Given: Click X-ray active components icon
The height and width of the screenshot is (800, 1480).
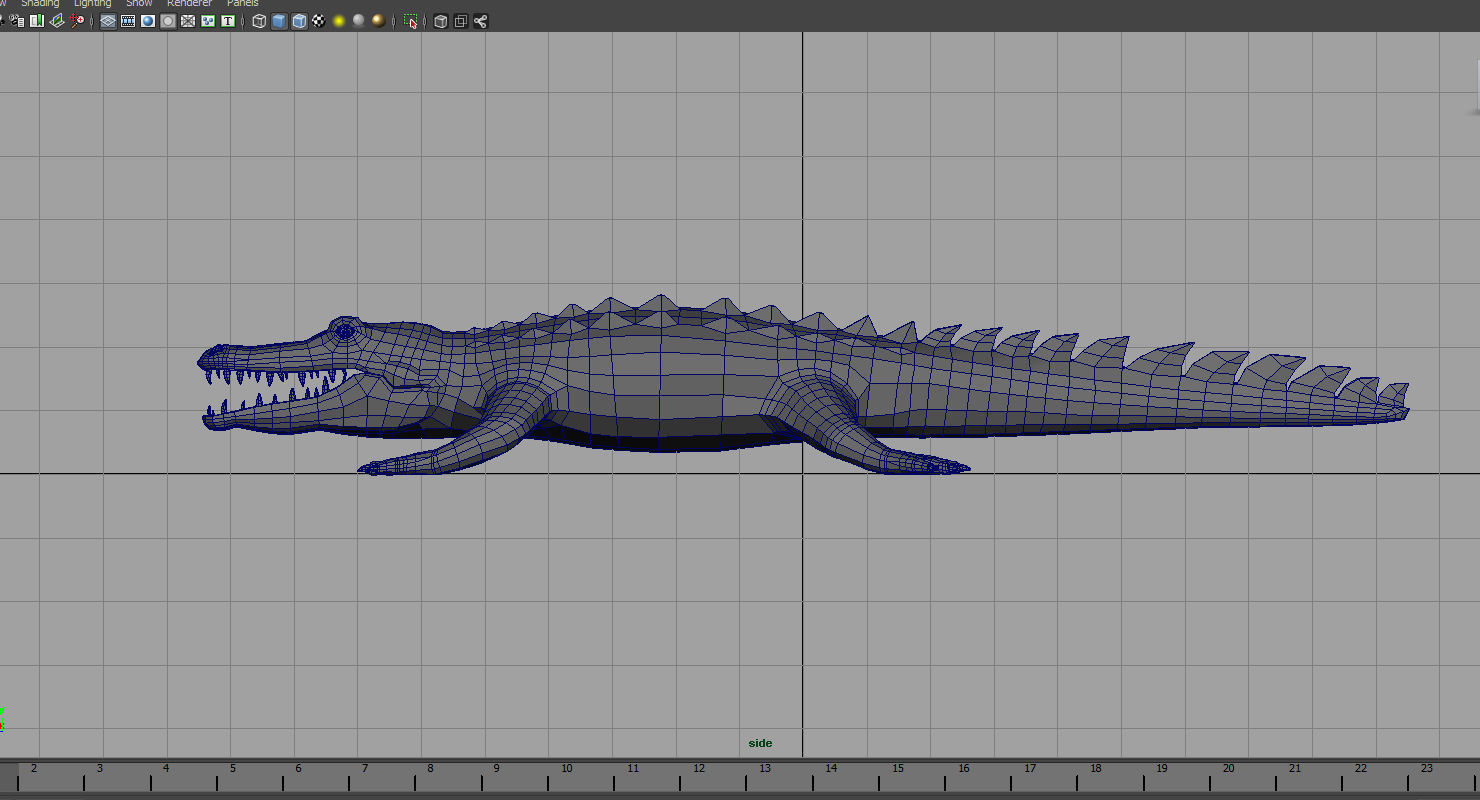Looking at the screenshot, I should 461,21.
